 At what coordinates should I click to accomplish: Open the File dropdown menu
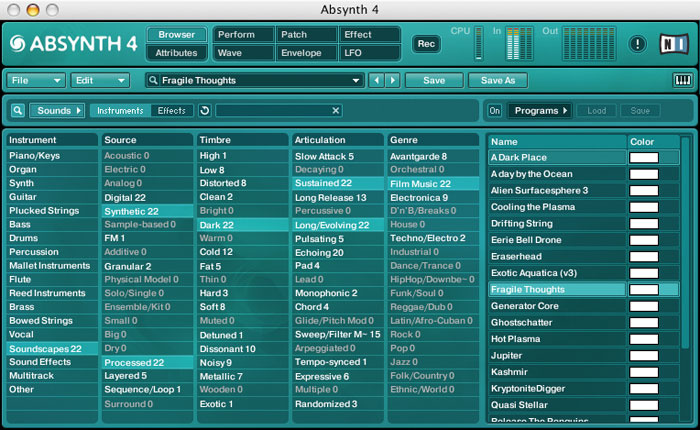pos(36,80)
